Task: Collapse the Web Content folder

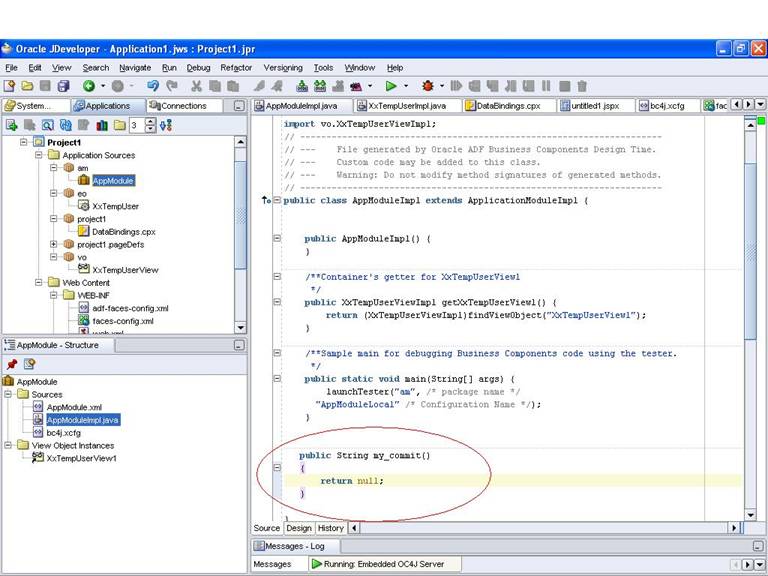Action: point(38,282)
